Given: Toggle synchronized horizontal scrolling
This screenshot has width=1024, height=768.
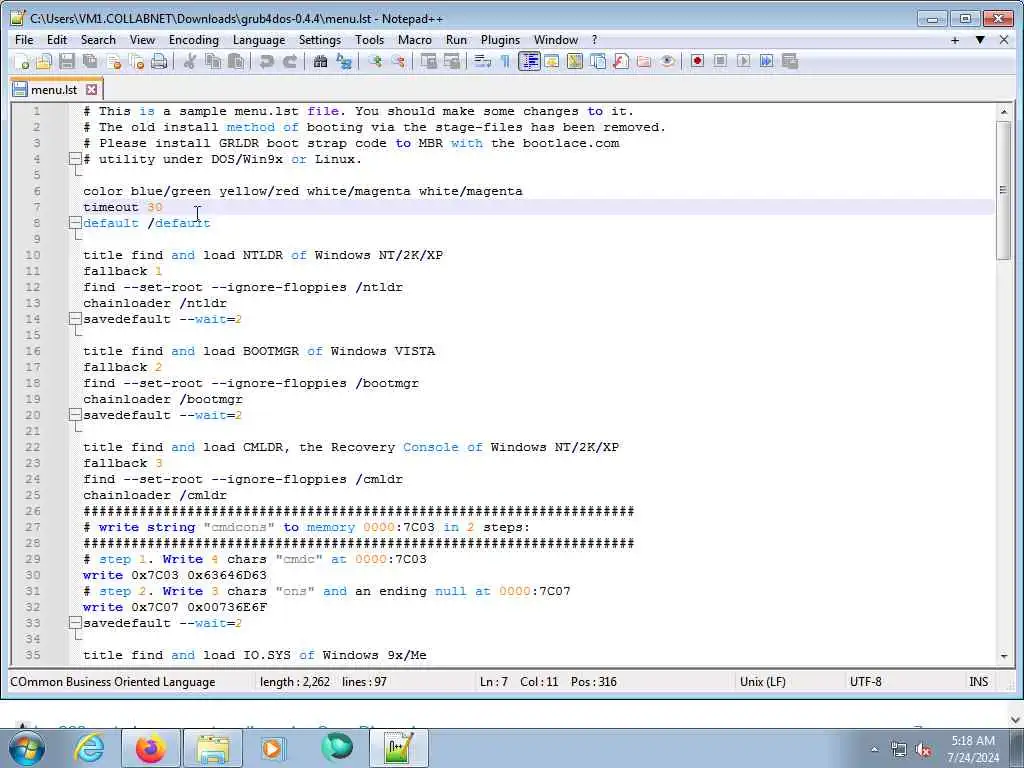Looking at the screenshot, I should (452, 61).
